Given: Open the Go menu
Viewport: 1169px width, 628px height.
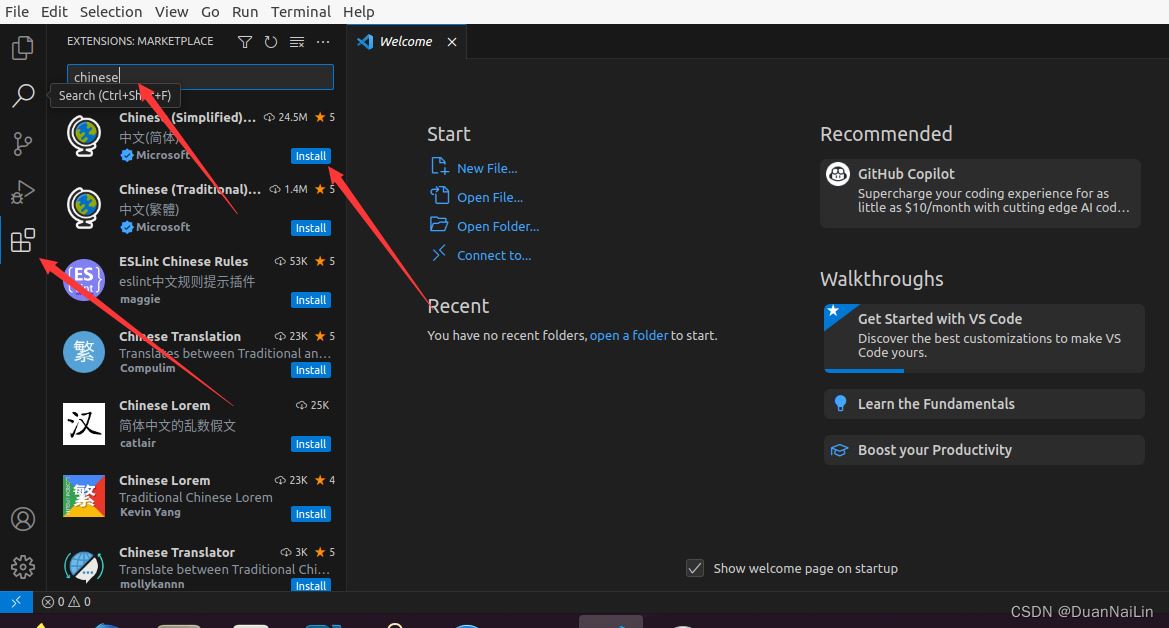Looking at the screenshot, I should click(x=210, y=12).
